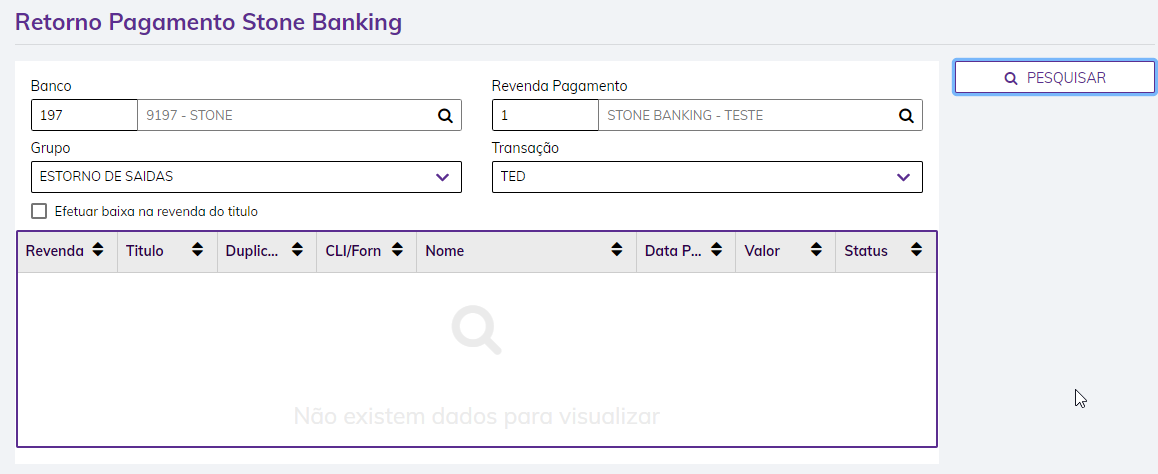Click the Nome column header
The image size is (1158, 474).
click(x=445, y=251)
